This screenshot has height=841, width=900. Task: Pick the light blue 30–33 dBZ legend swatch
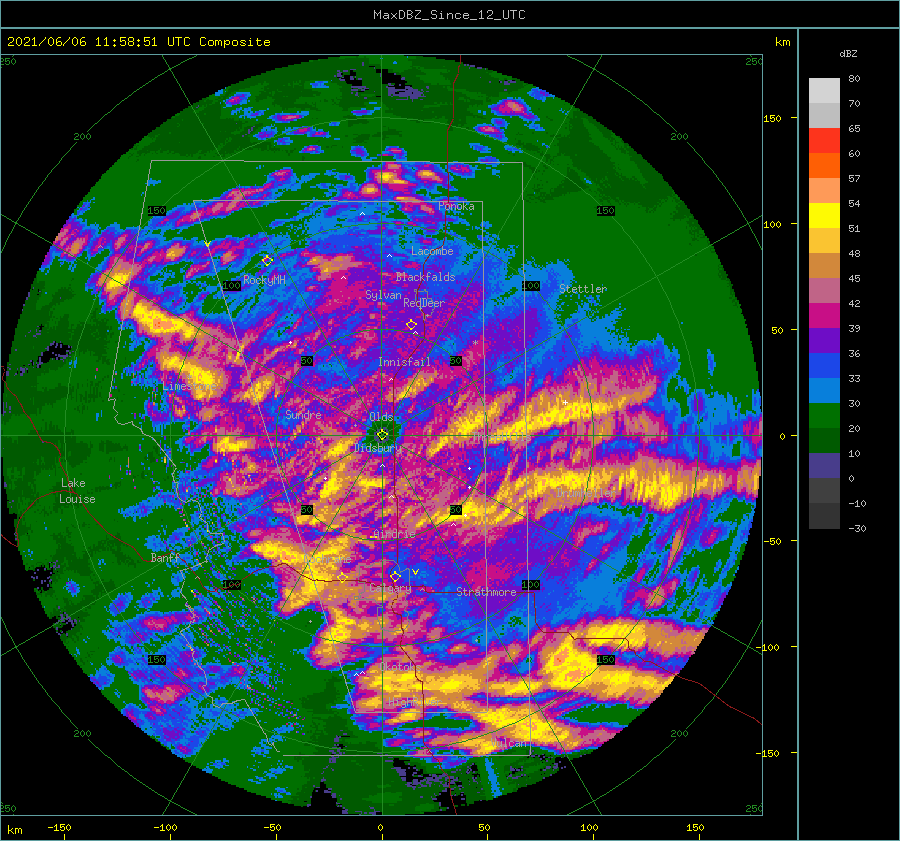click(x=824, y=391)
